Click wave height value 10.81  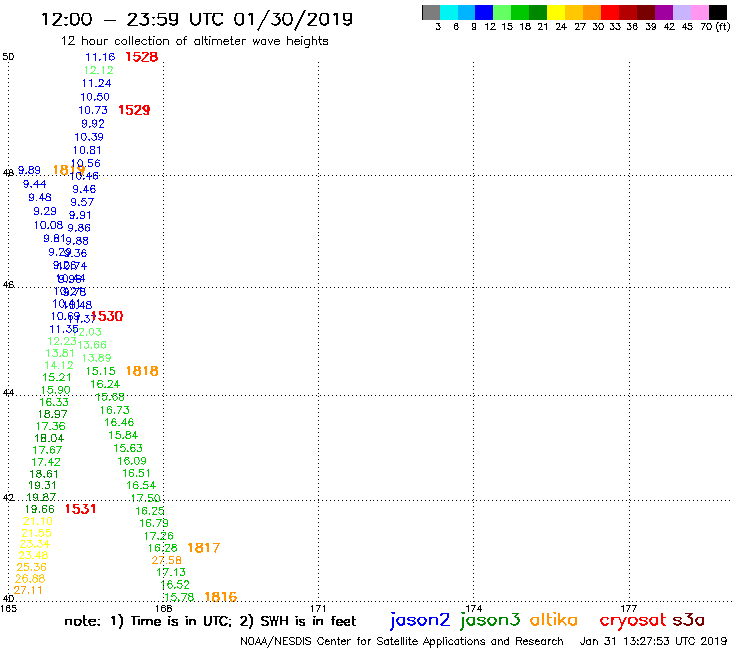(x=87, y=150)
